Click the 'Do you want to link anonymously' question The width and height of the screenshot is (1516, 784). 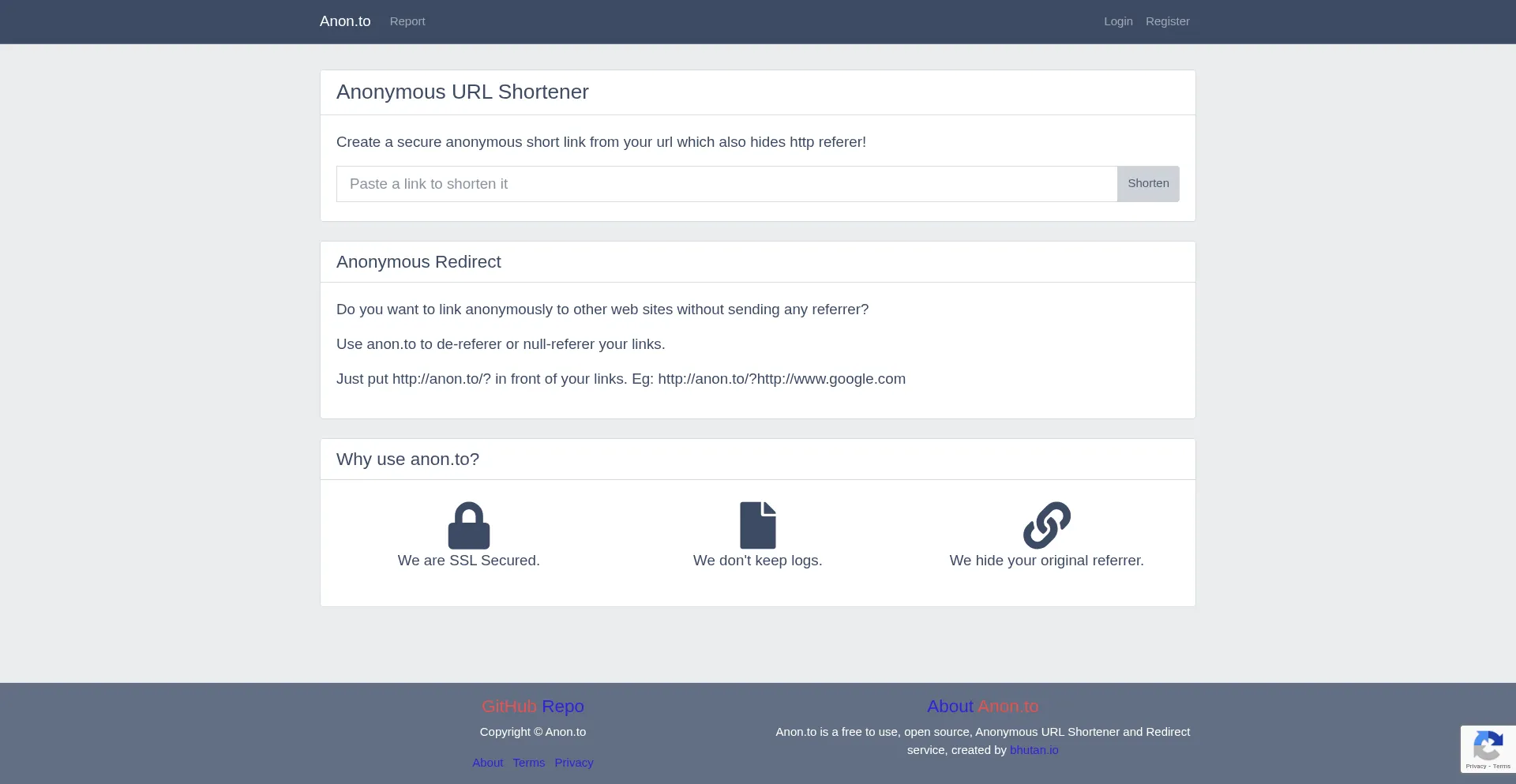coord(602,309)
